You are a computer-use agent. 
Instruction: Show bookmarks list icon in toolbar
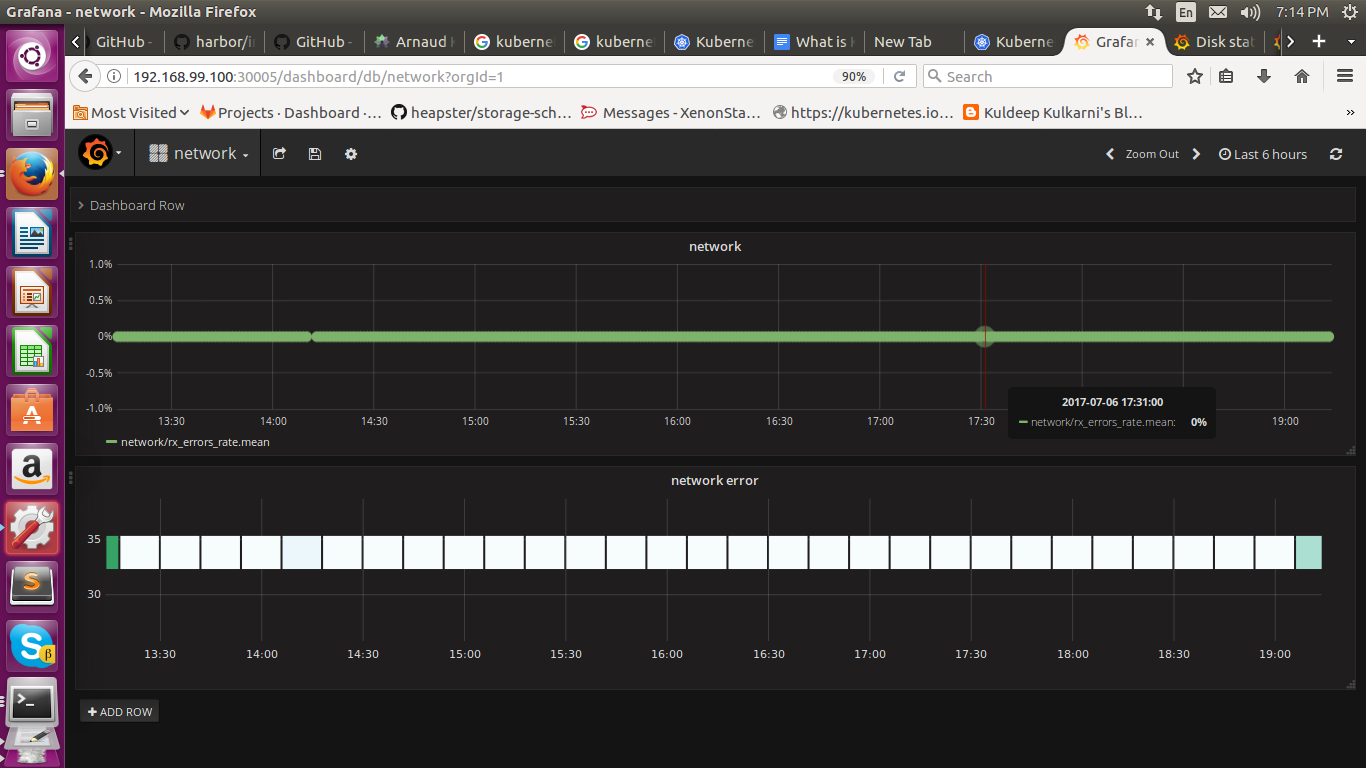coord(1226,76)
